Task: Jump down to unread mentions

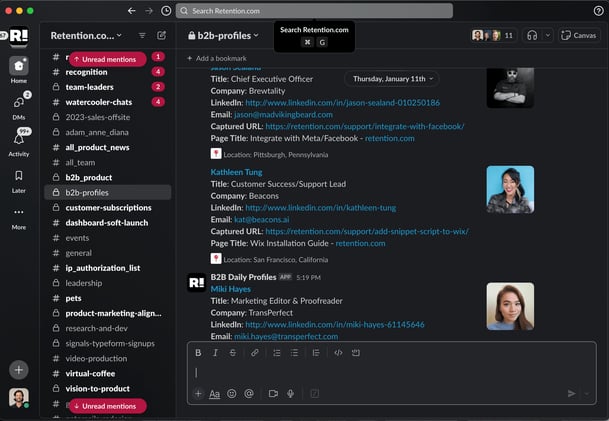Action: (108, 406)
